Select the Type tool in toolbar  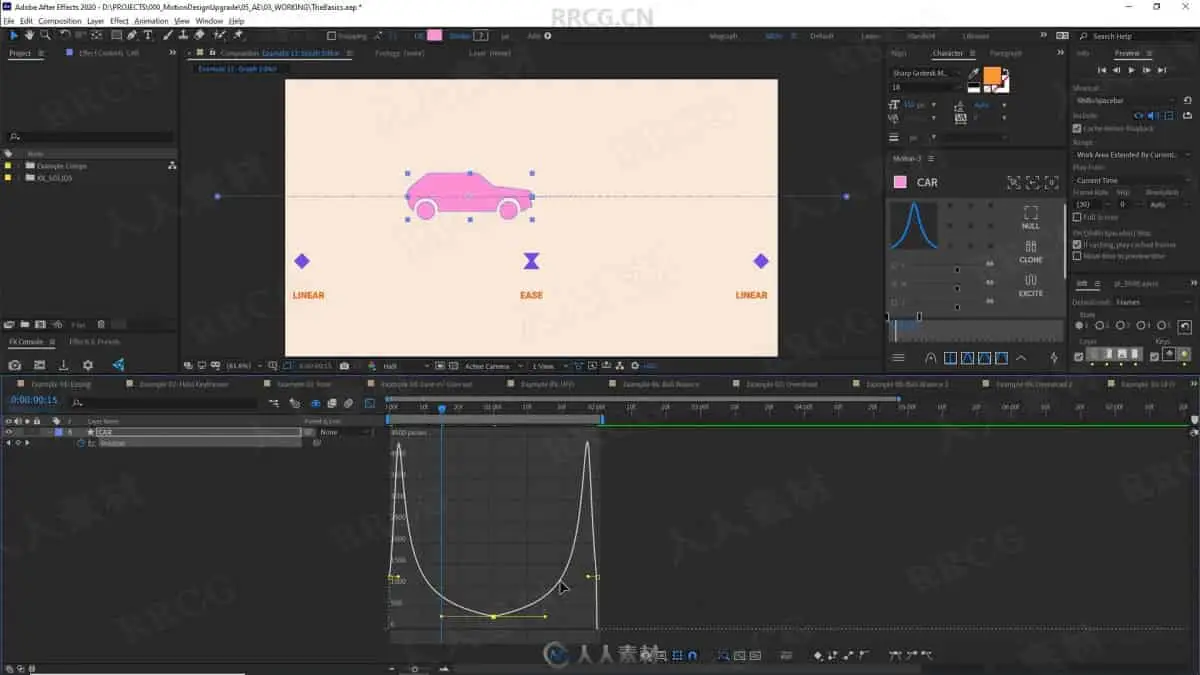(148, 35)
